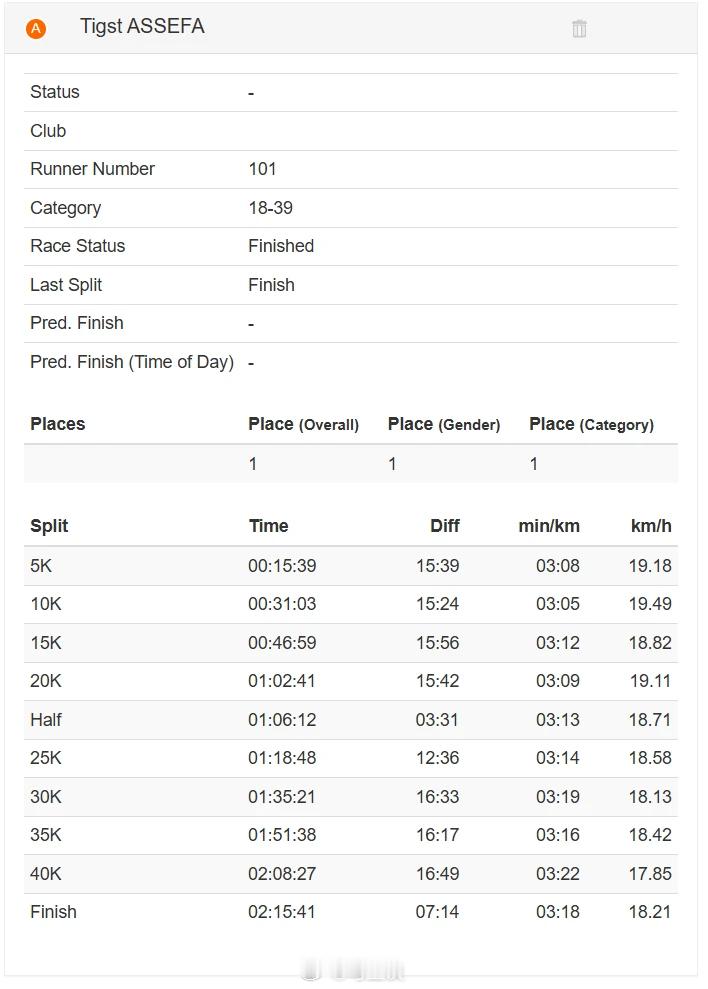Click the 40K split time 02:08:27

(x=282, y=874)
